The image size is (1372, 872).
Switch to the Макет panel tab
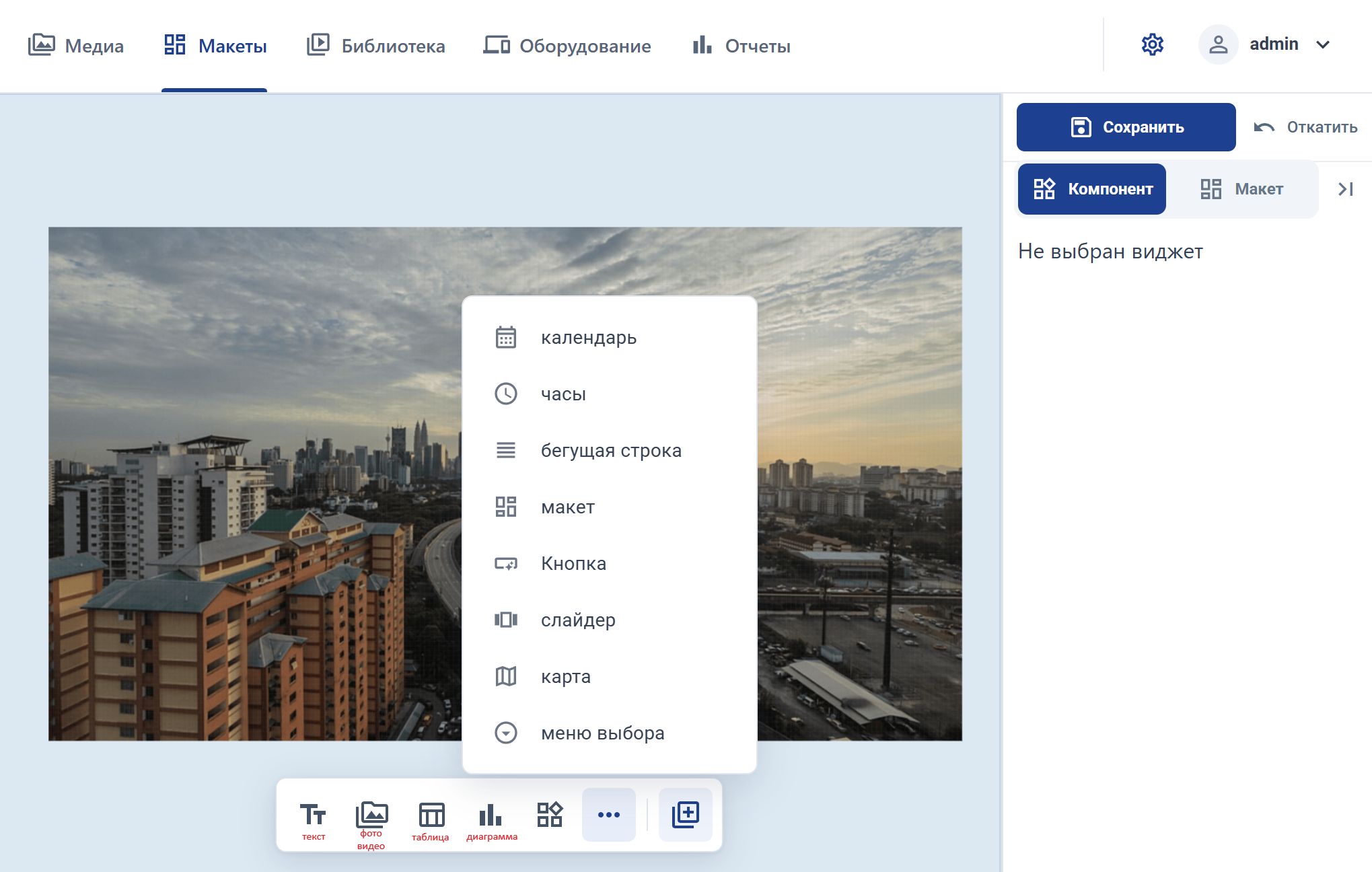pos(1242,189)
